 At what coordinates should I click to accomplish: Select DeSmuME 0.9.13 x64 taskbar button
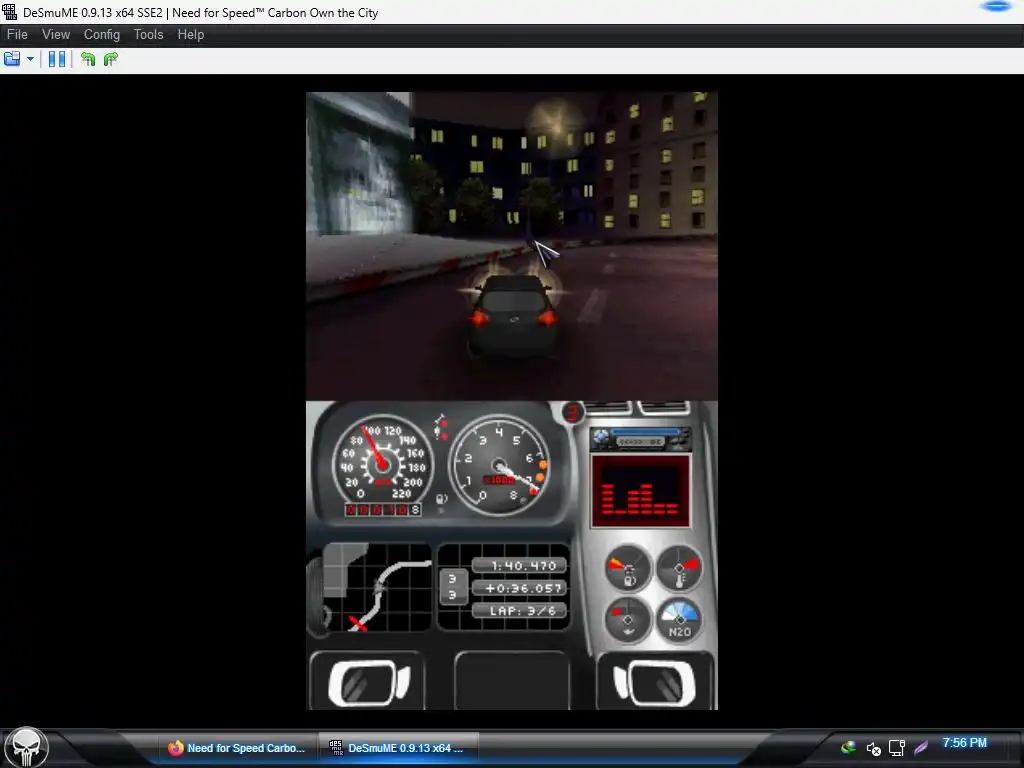coord(399,748)
